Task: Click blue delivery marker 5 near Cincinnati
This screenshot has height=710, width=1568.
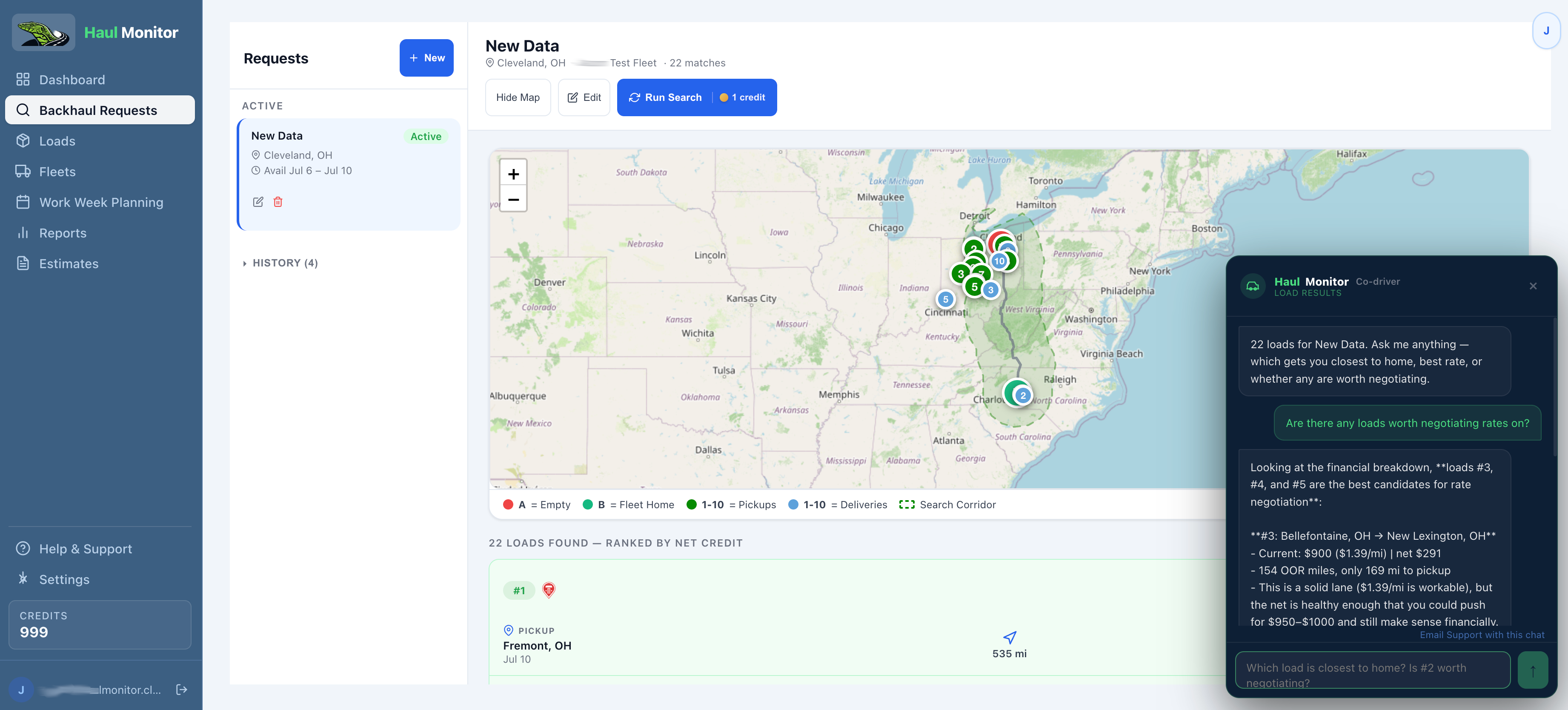Action: [945, 299]
